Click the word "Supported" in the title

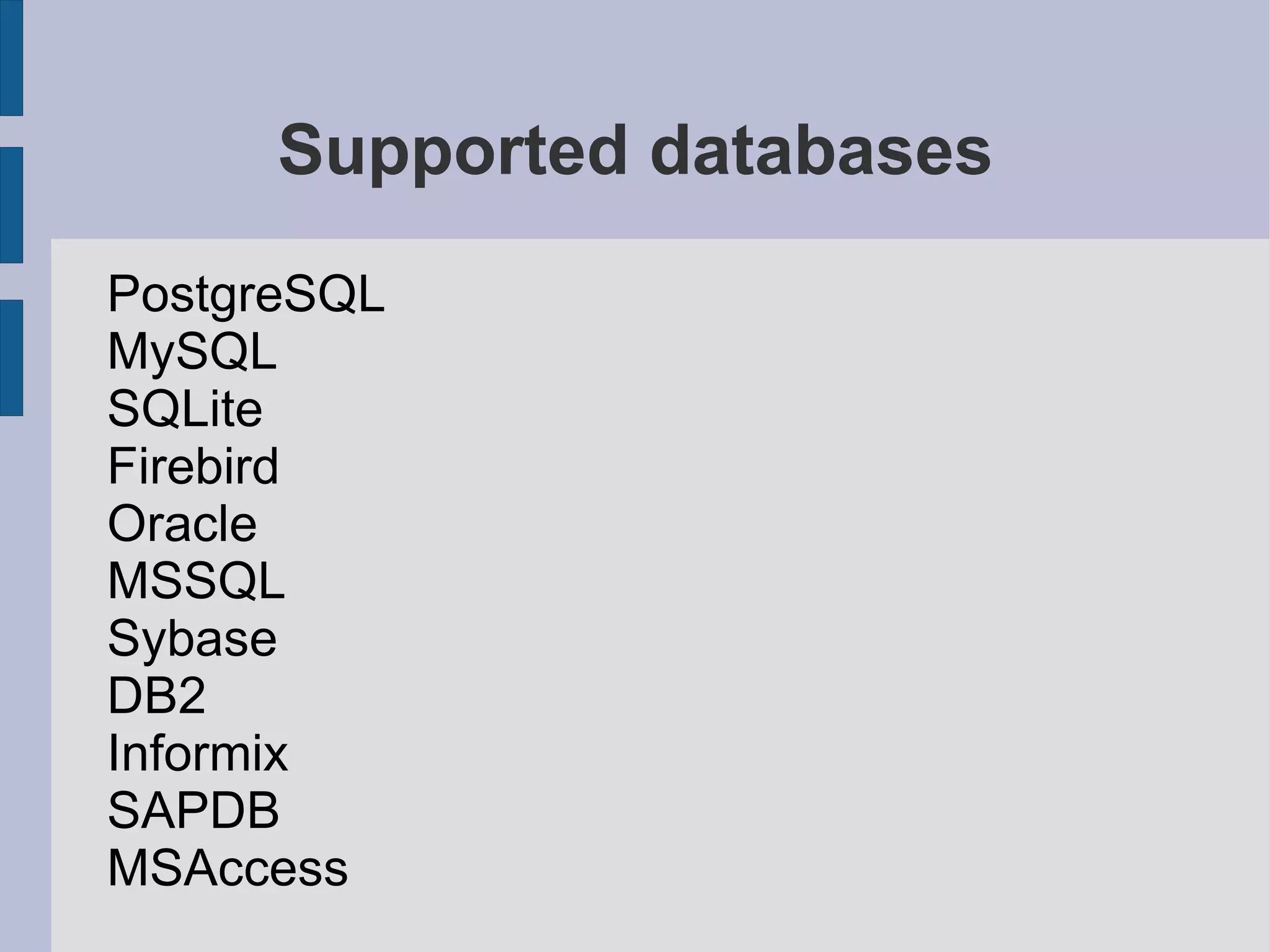point(453,151)
